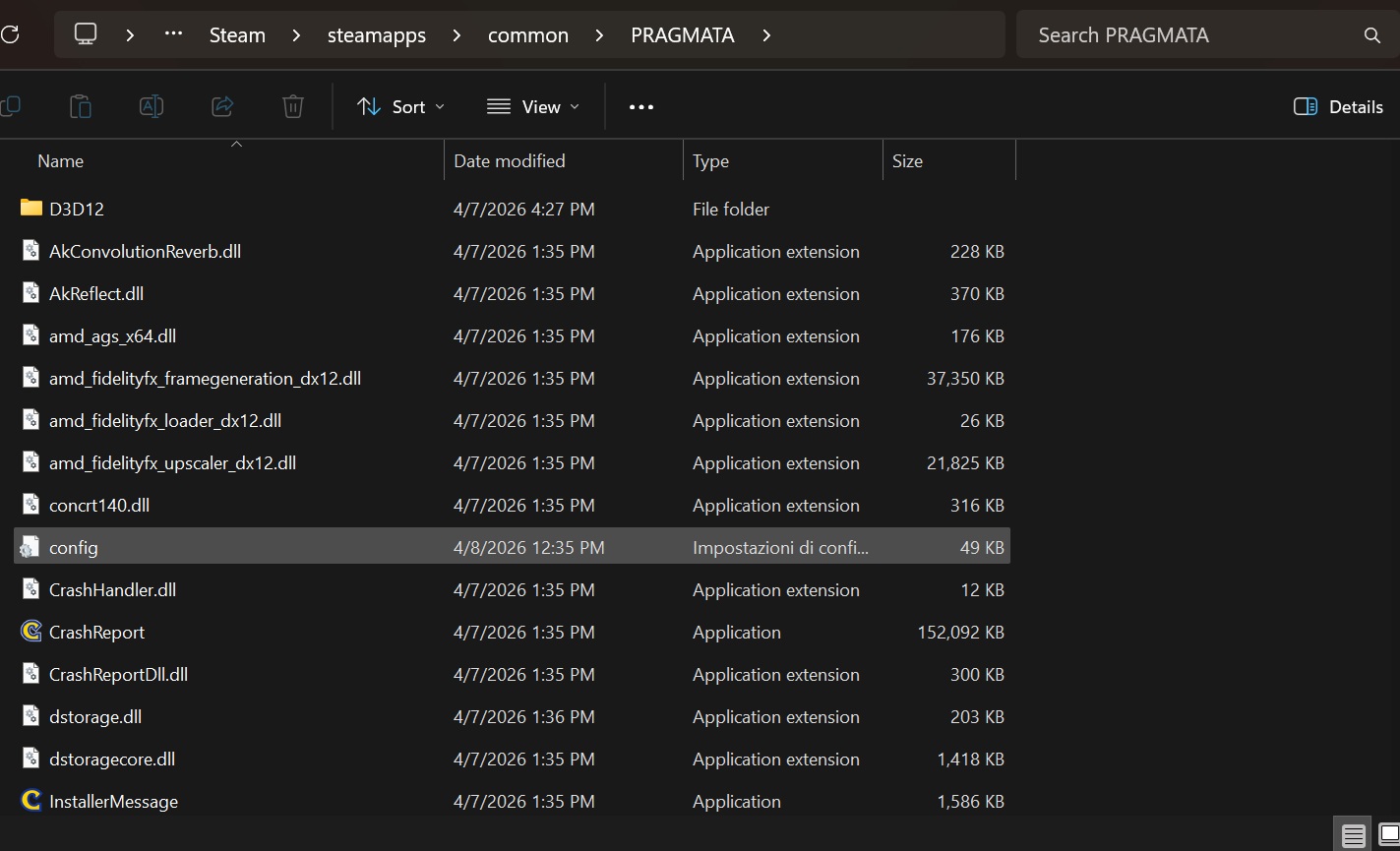
Task: Click the Search PRAGMATA input field
Action: [x=1181, y=35]
